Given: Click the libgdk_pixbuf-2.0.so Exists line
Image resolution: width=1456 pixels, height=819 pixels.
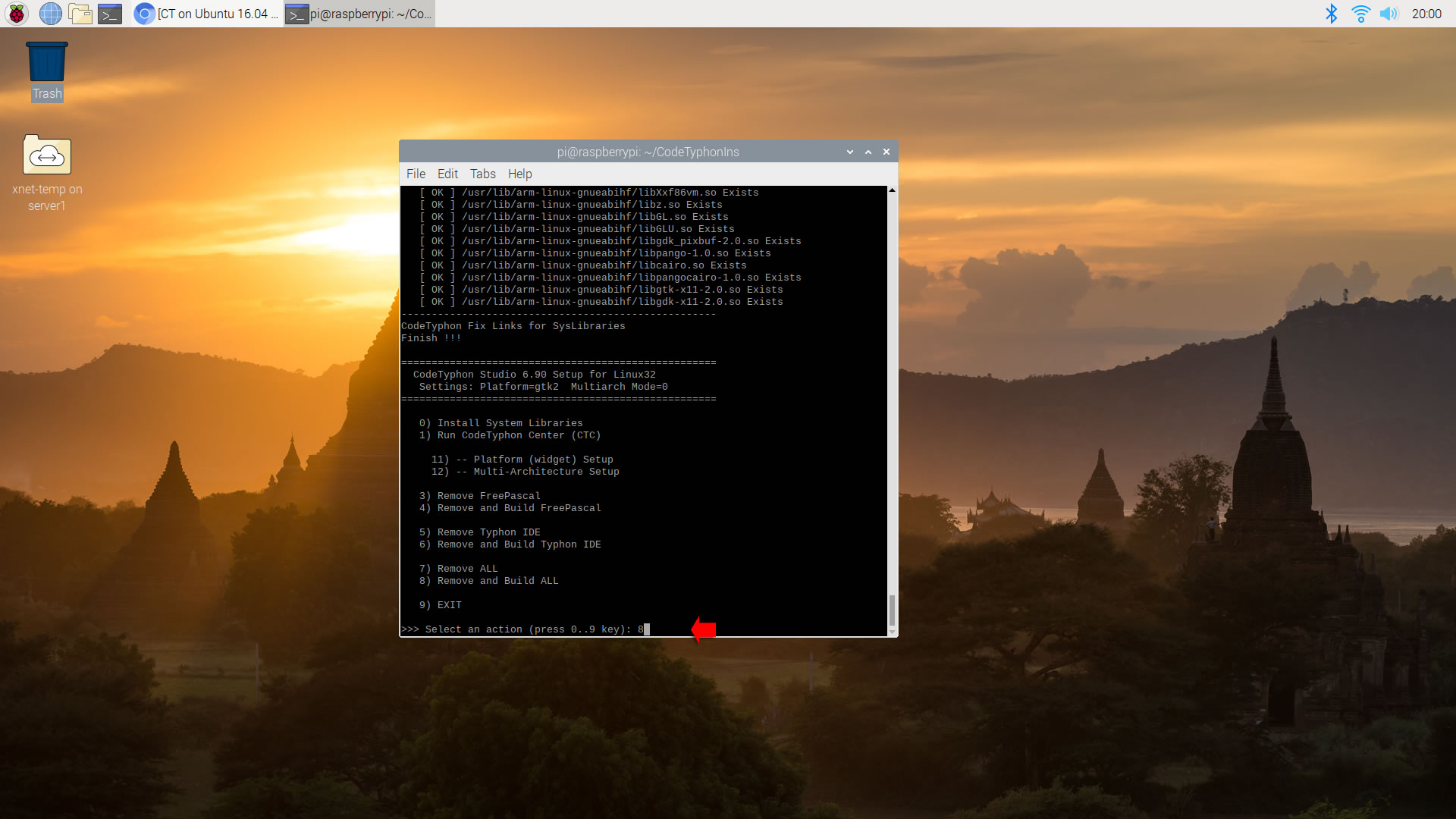Looking at the screenshot, I should pos(610,241).
